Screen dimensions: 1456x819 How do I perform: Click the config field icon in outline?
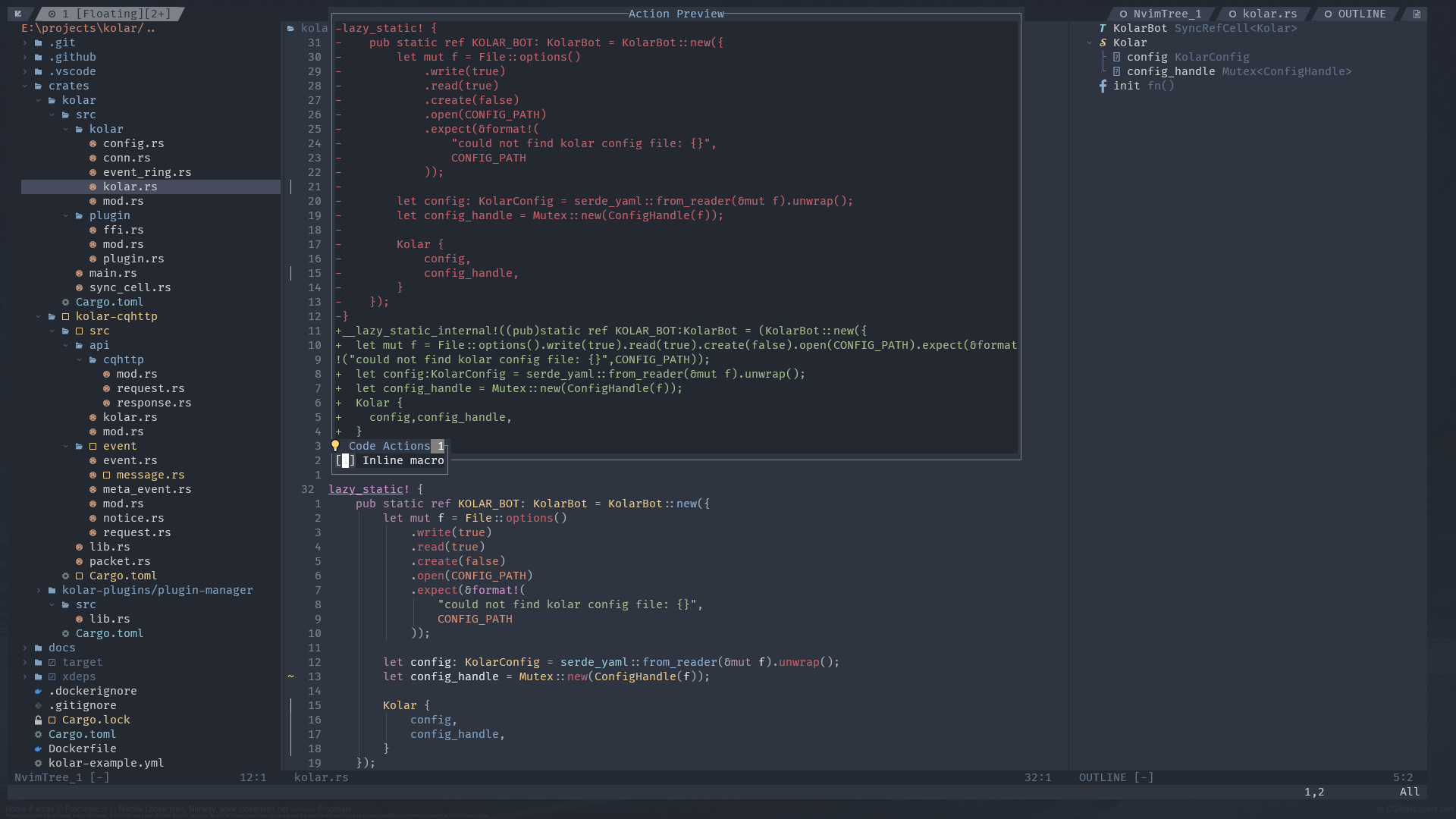point(1116,57)
